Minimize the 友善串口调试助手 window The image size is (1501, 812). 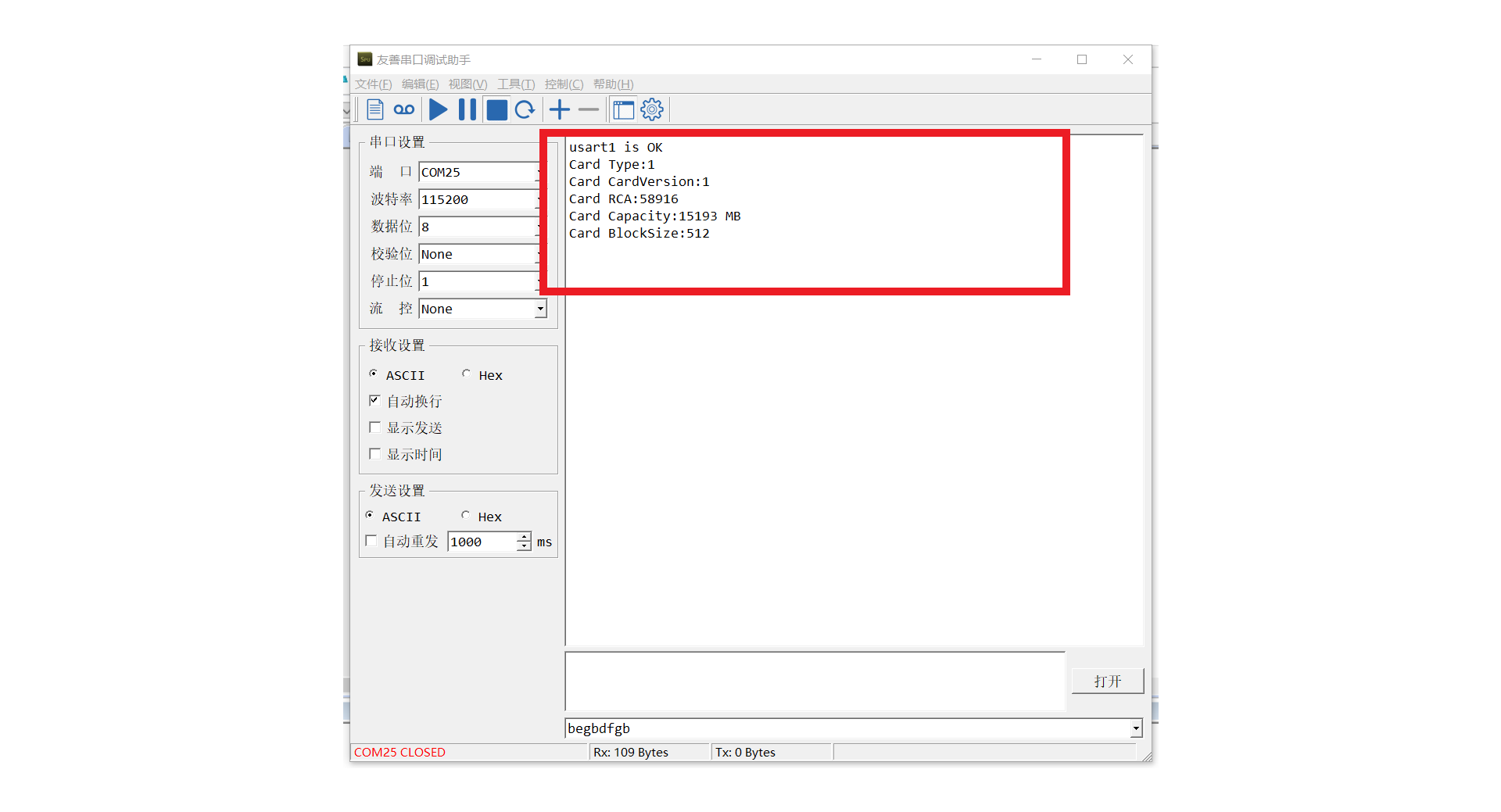(x=1037, y=59)
